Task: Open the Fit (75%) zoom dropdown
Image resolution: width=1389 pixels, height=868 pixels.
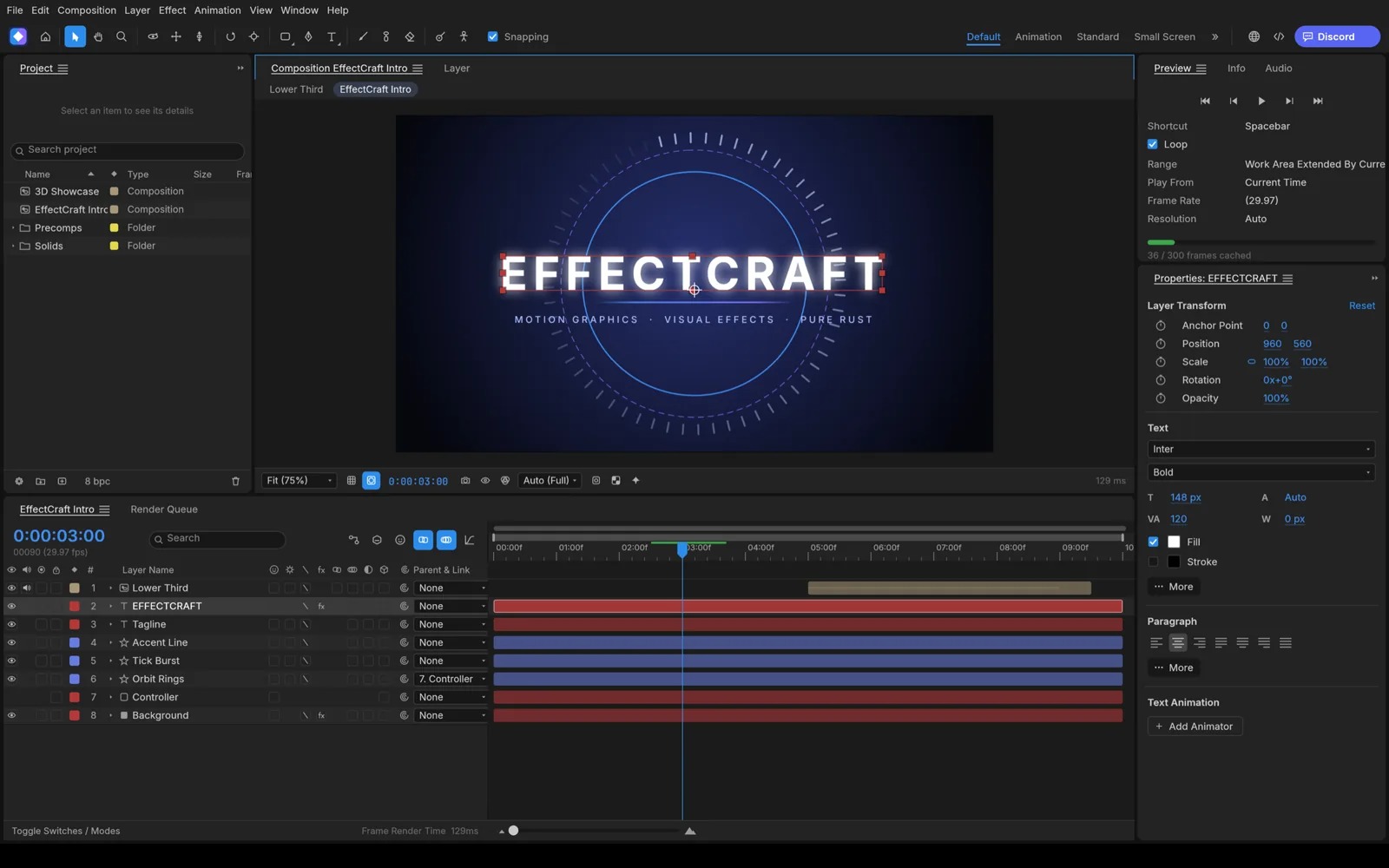Action: tap(300, 480)
